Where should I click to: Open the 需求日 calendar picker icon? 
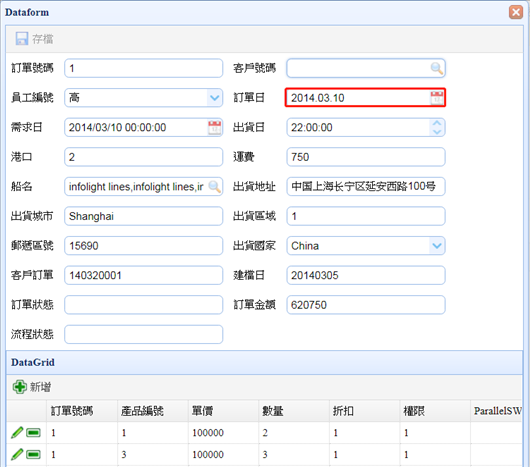[x=214, y=128]
